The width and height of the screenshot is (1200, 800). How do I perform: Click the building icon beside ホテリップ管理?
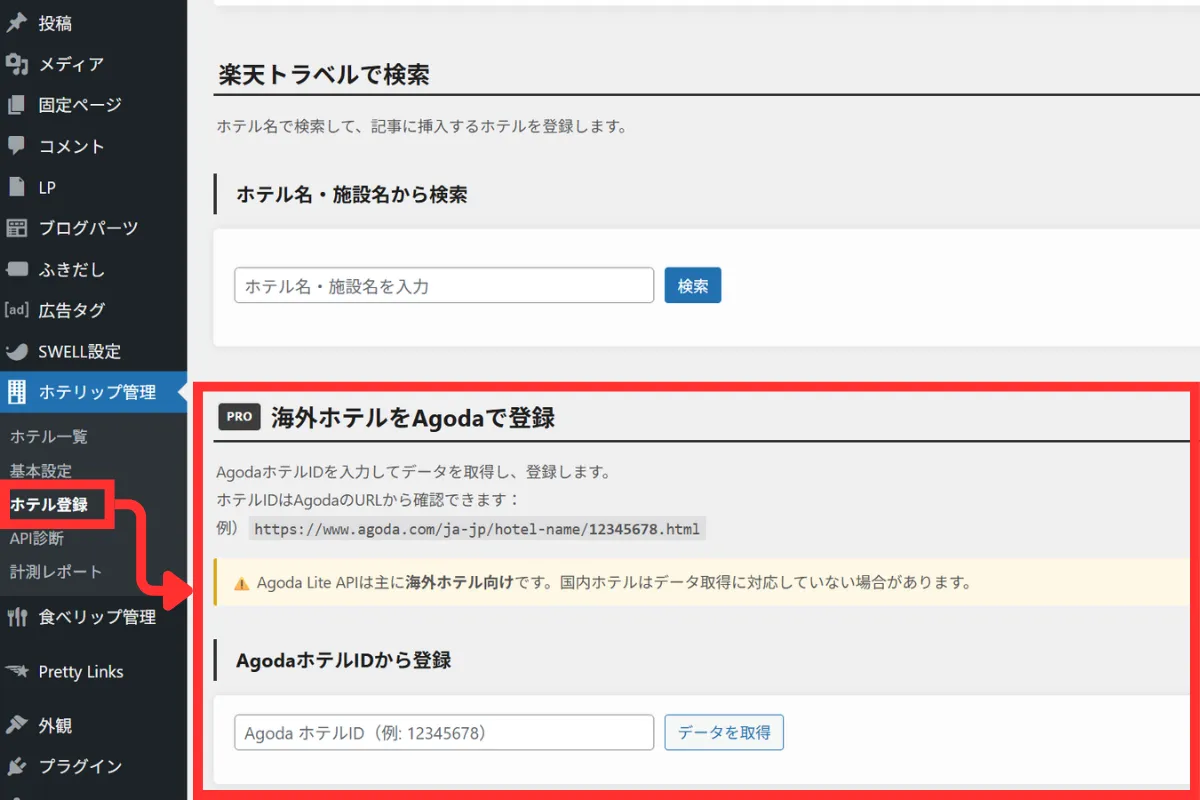pos(16,392)
